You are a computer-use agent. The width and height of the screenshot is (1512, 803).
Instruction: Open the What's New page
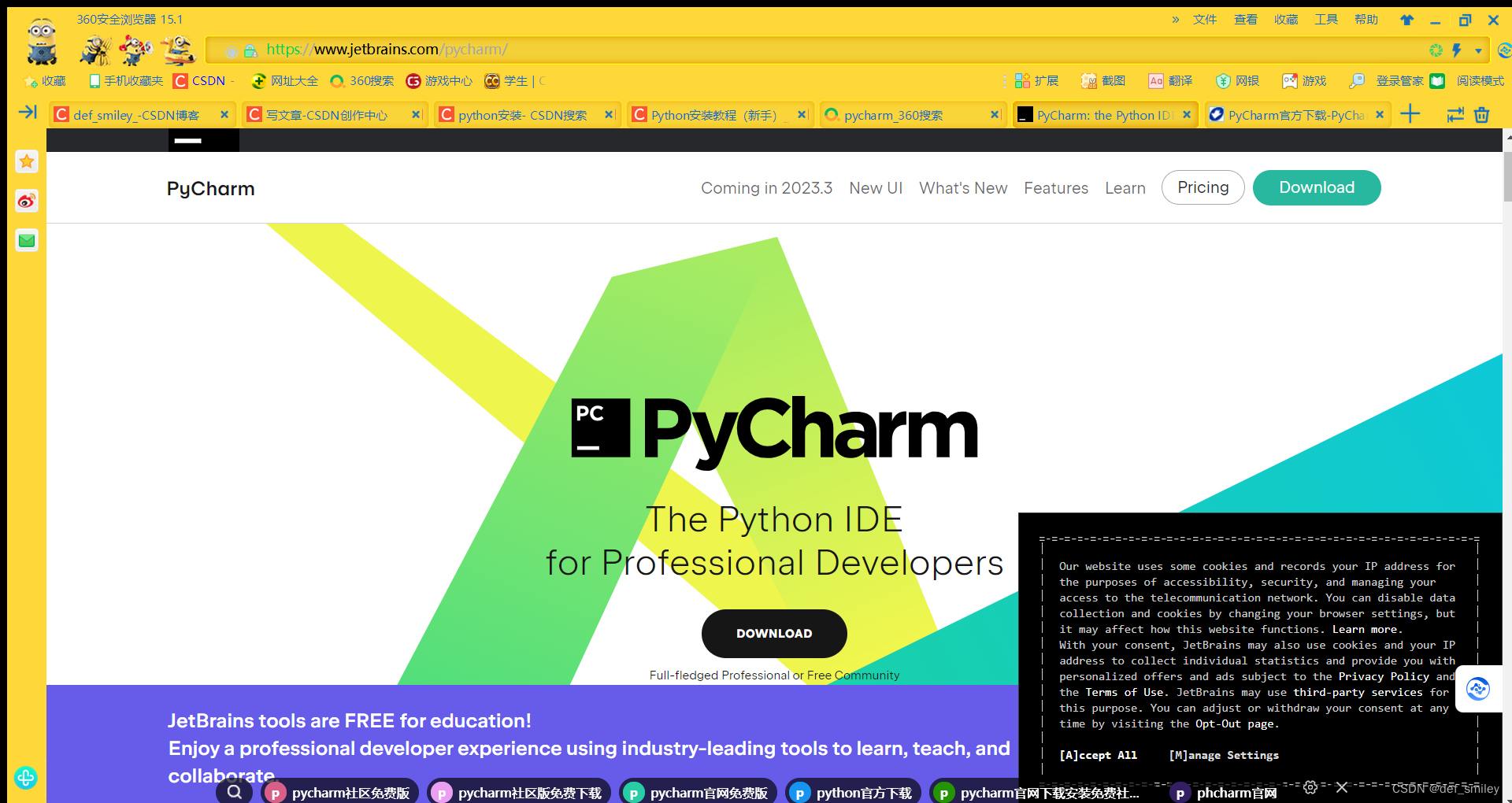click(x=963, y=188)
